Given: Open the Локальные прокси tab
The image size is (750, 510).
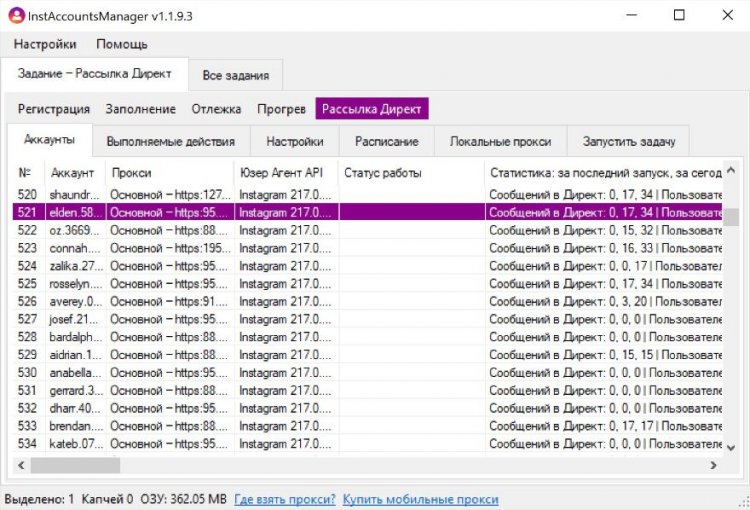Looking at the screenshot, I should [x=500, y=142].
